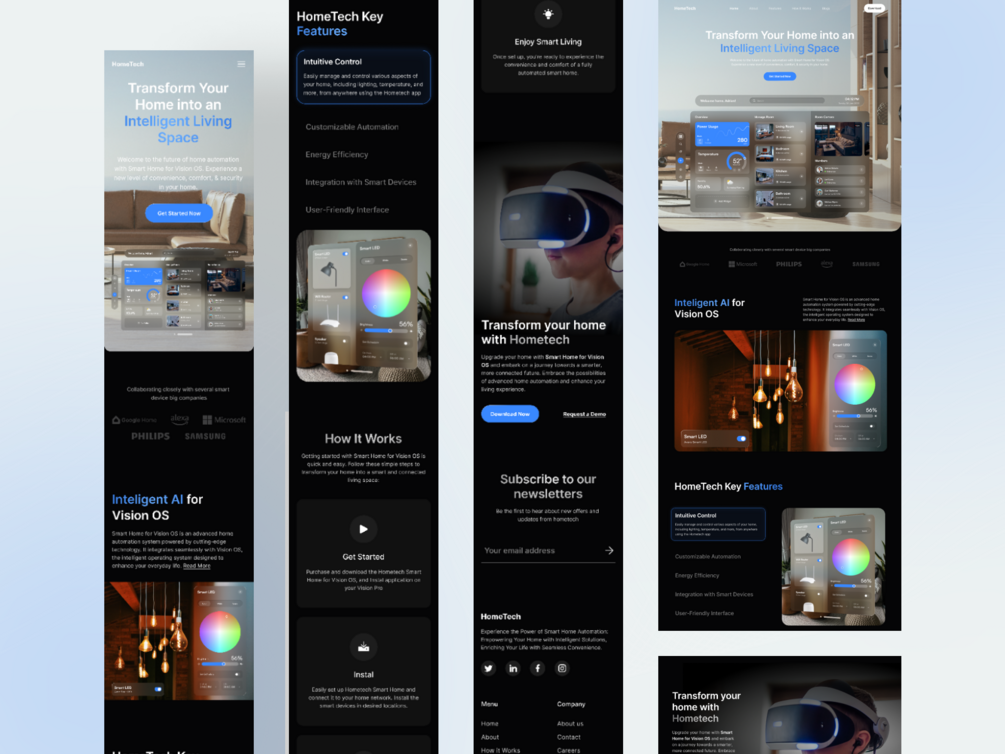This screenshot has height=754, width=1005.
Task: Click Microsoft logo in desktop mockup
Action: click(x=743, y=264)
